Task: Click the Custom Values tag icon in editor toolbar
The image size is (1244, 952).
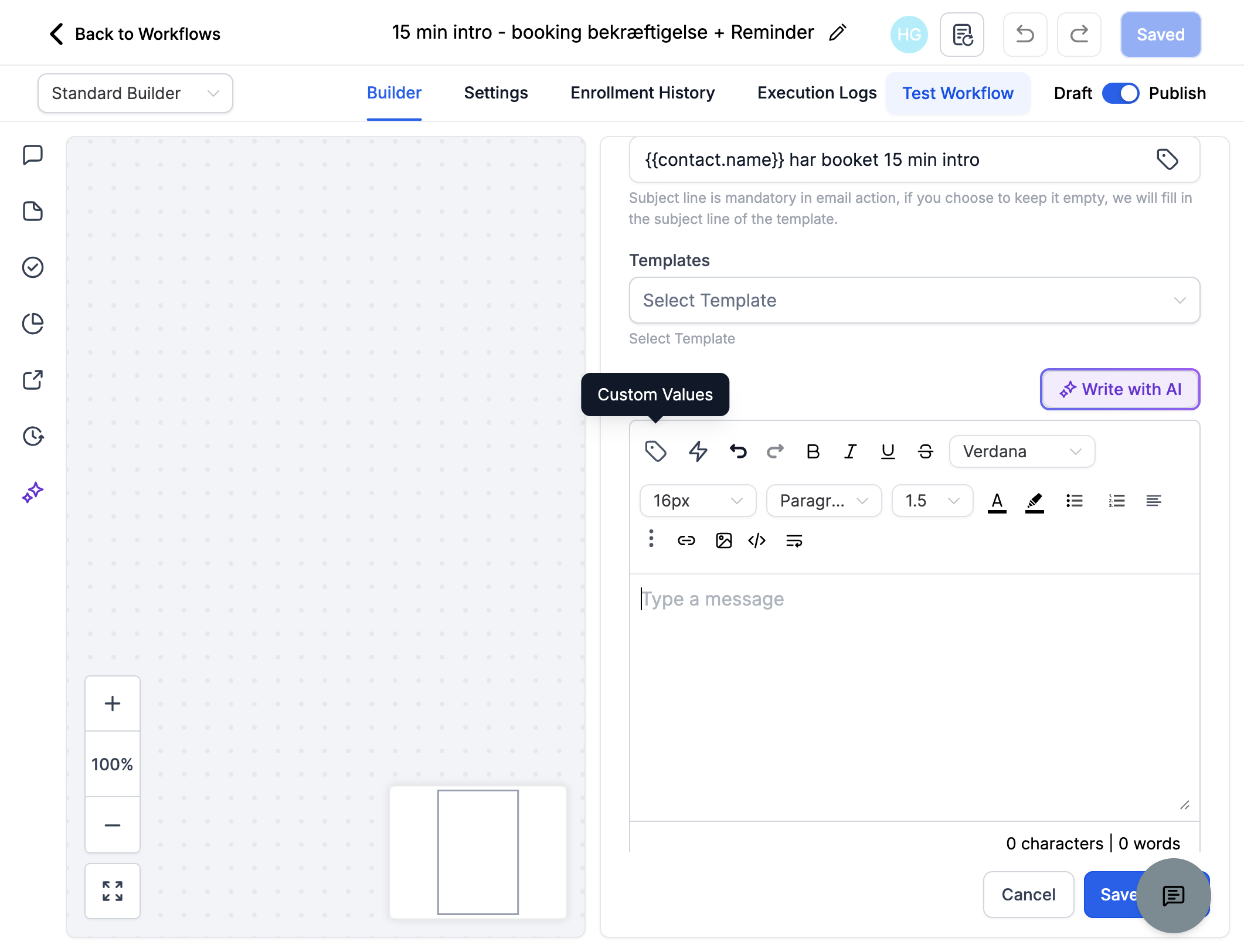Action: 655,451
